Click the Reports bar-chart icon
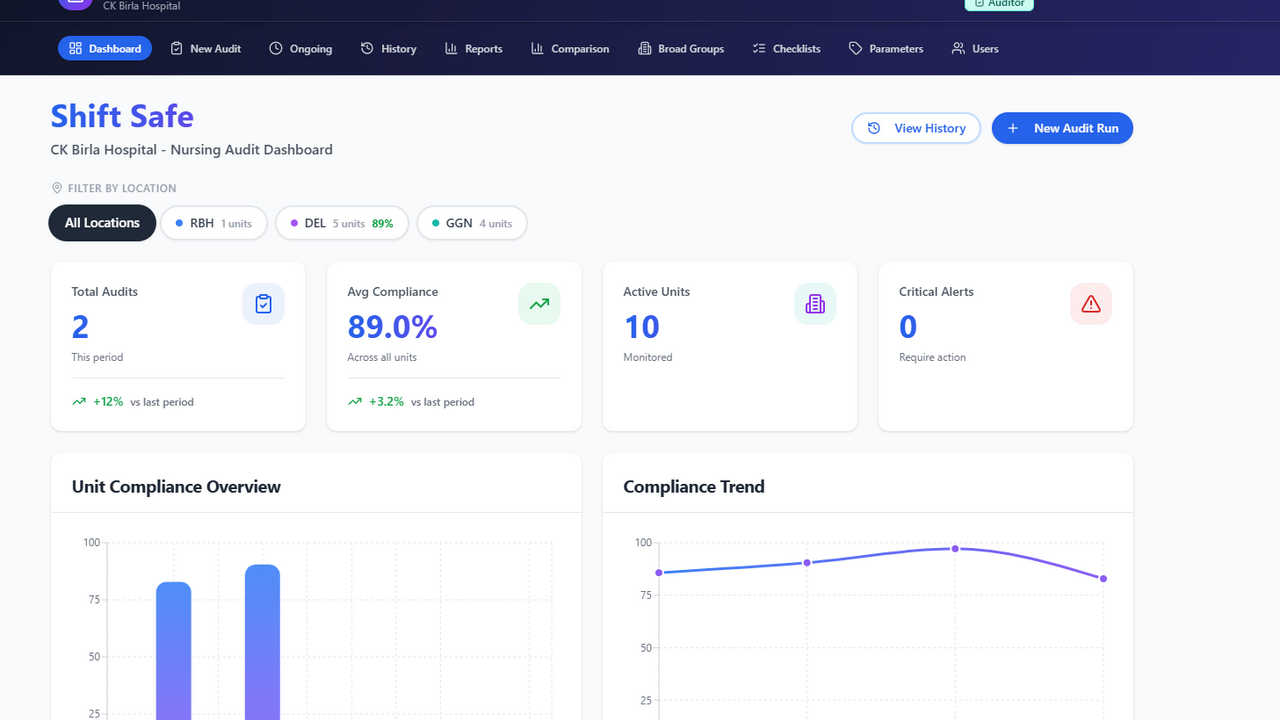 (x=451, y=48)
